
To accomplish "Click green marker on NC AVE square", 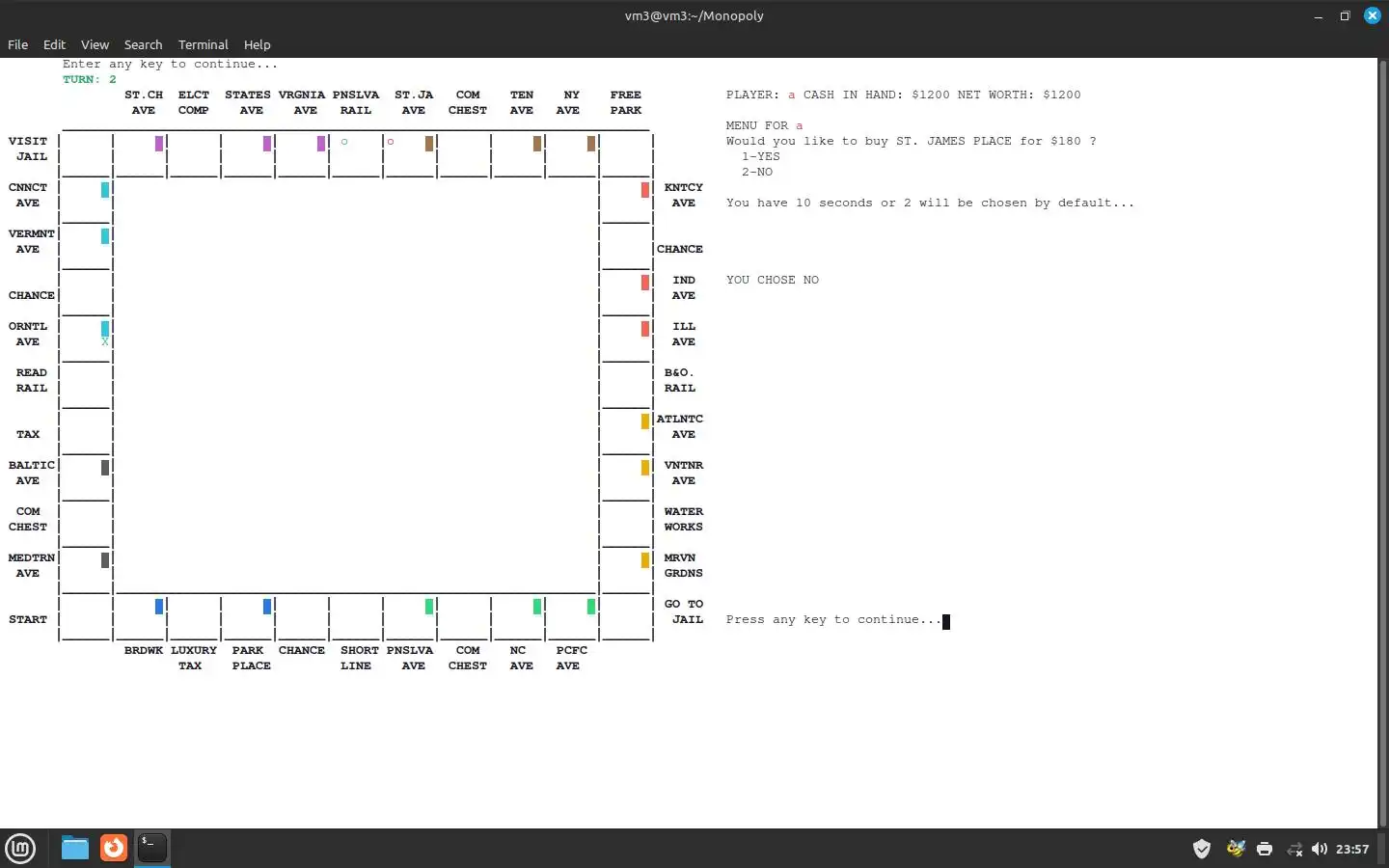I will 537,607.
